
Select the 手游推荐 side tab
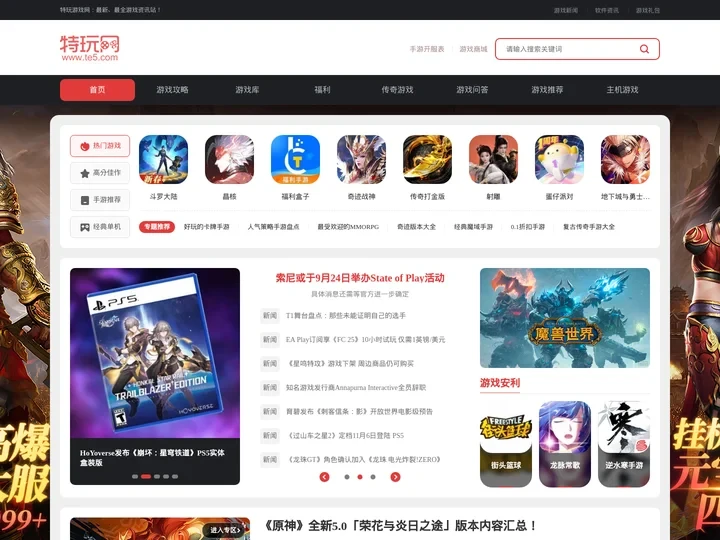click(x=100, y=200)
